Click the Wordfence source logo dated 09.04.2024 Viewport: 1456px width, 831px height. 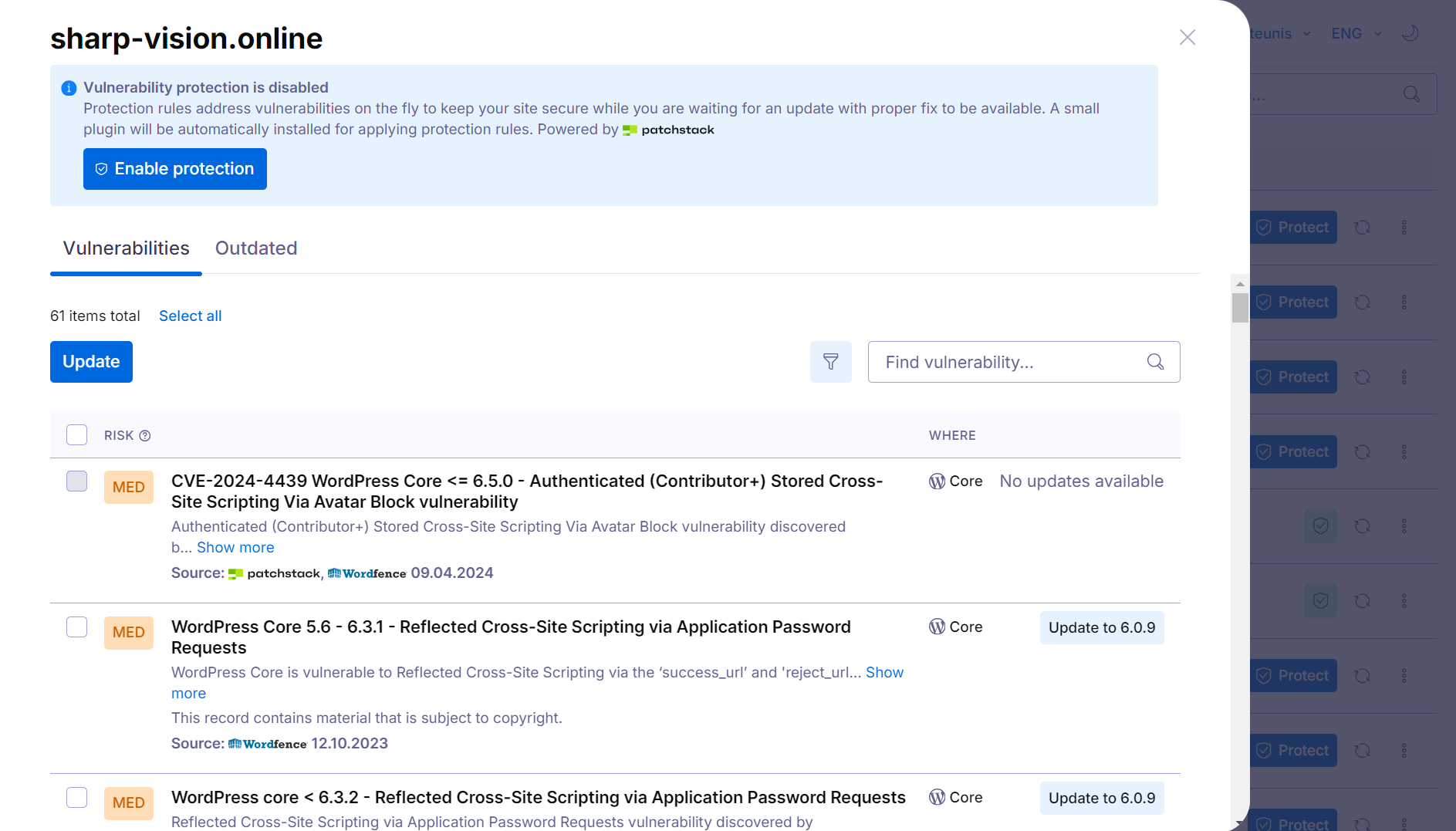point(367,573)
